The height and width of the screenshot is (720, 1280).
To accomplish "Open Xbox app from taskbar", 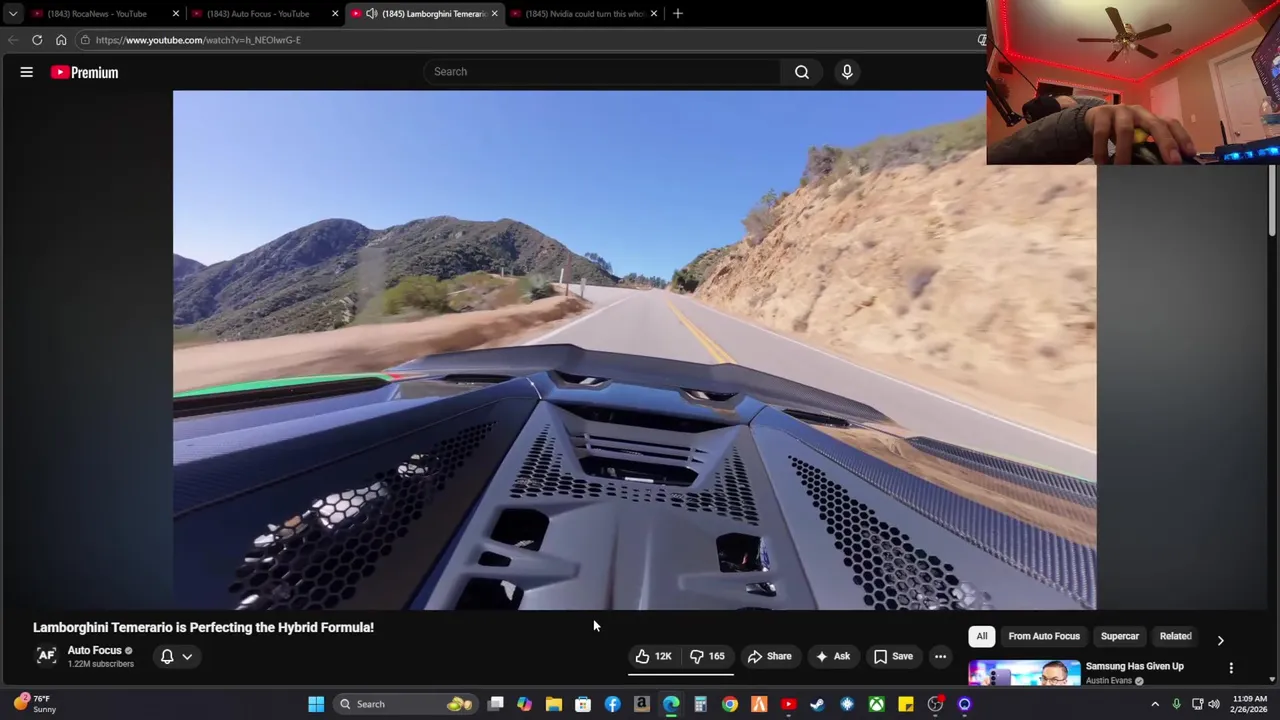I will coord(876,704).
